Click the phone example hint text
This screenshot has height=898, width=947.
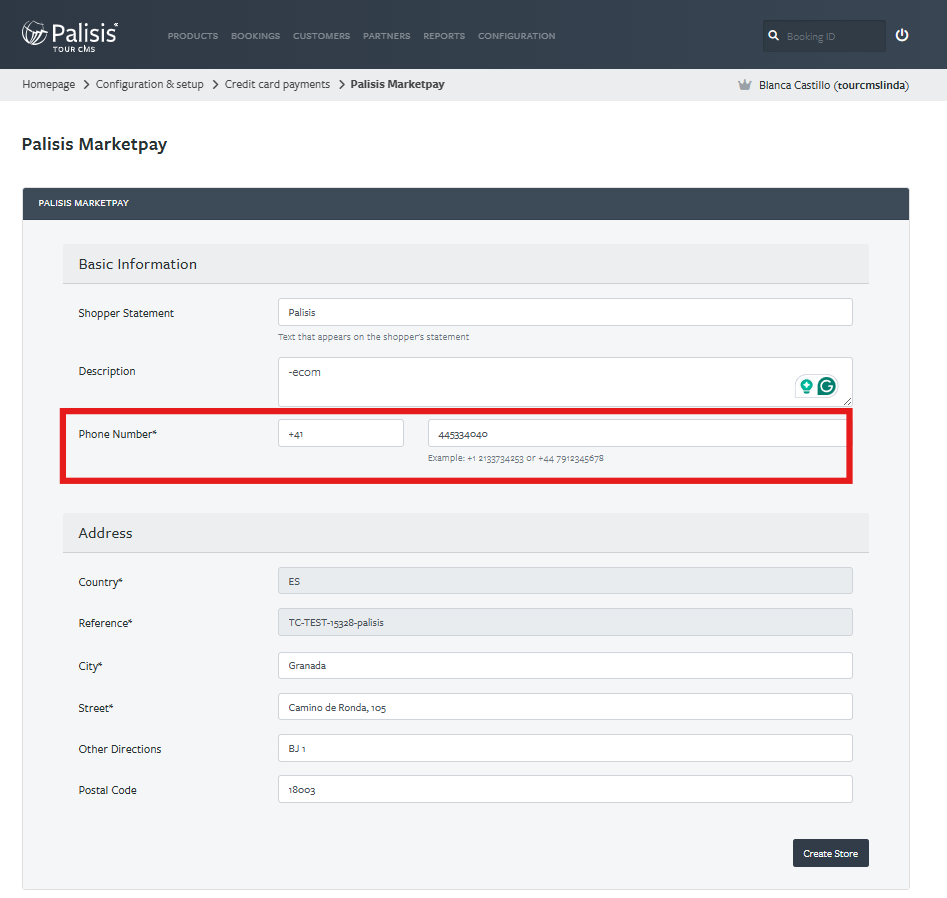515,458
